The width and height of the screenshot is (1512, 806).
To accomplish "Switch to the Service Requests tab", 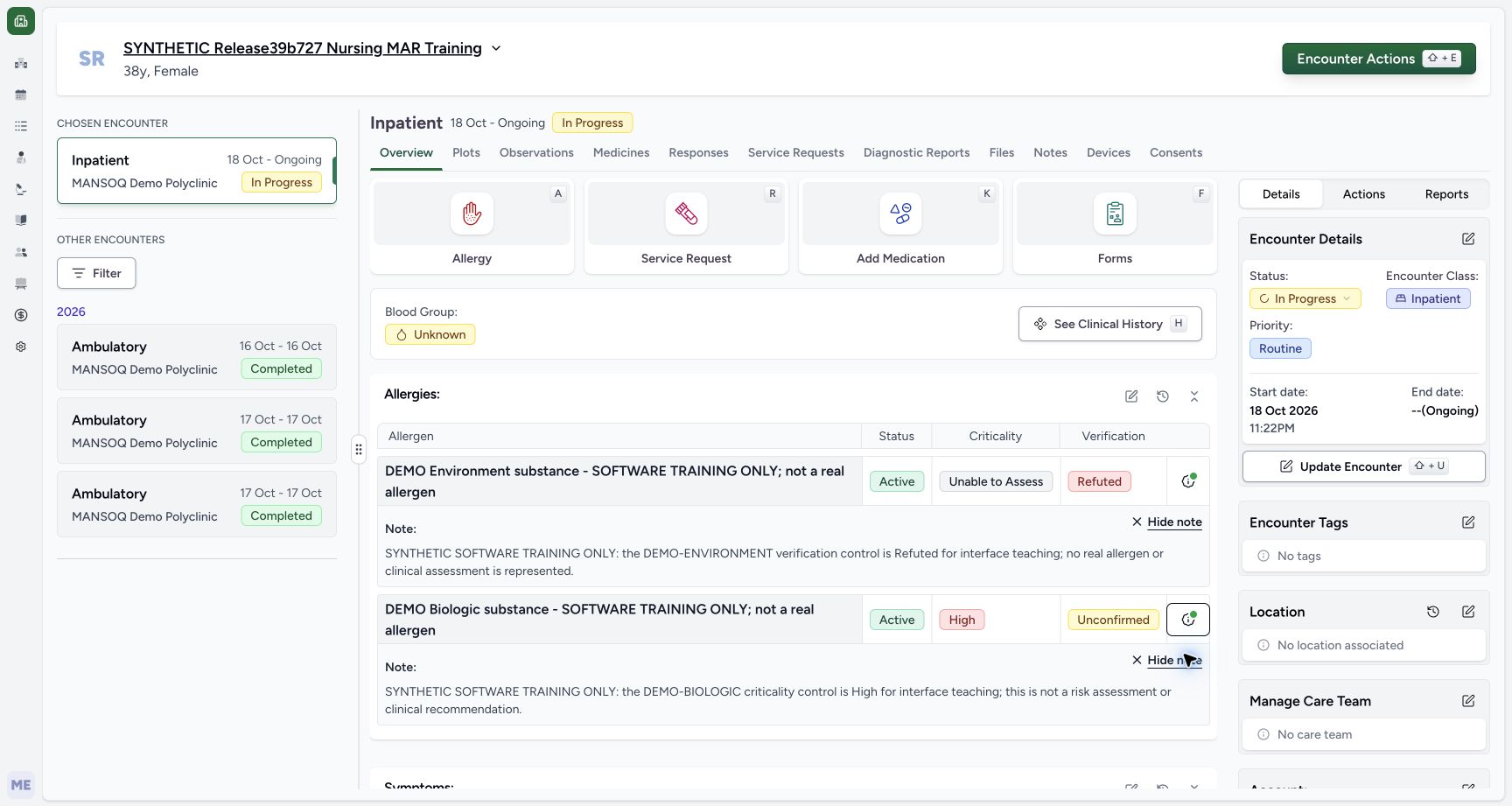I will [x=796, y=152].
